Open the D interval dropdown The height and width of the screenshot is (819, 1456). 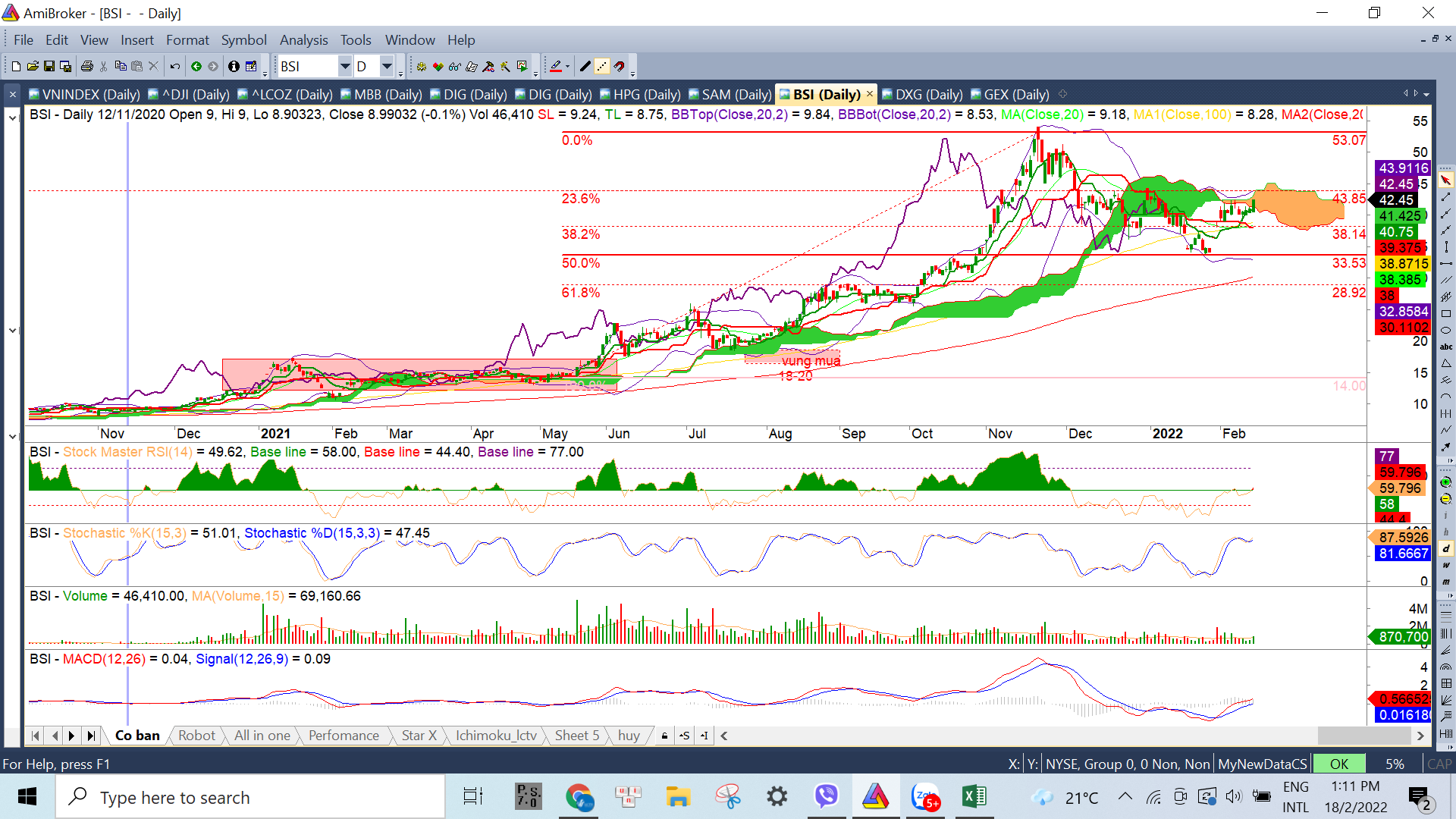click(387, 67)
